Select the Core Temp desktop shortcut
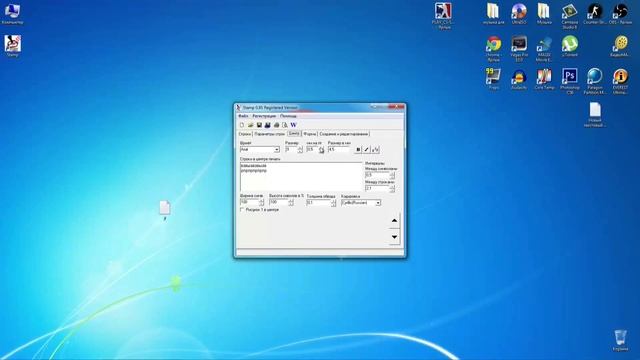The image size is (640, 360). coord(544,78)
